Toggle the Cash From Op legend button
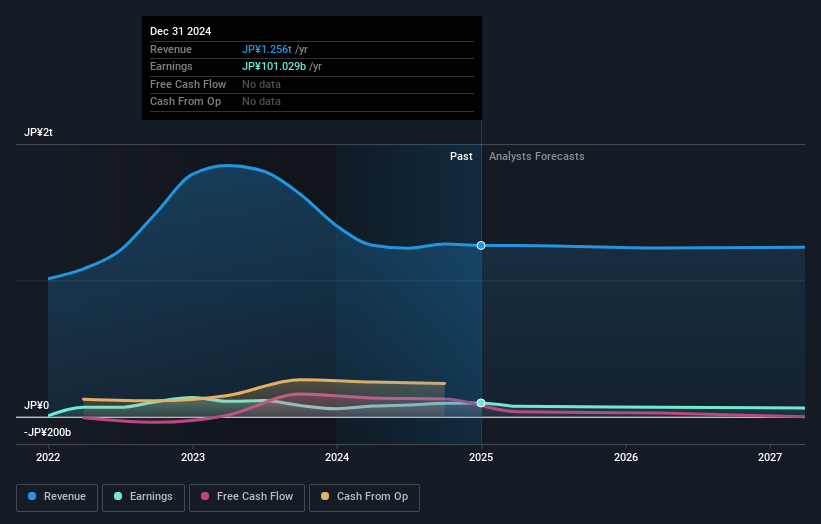Image resolution: width=821 pixels, height=524 pixels. (364, 497)
